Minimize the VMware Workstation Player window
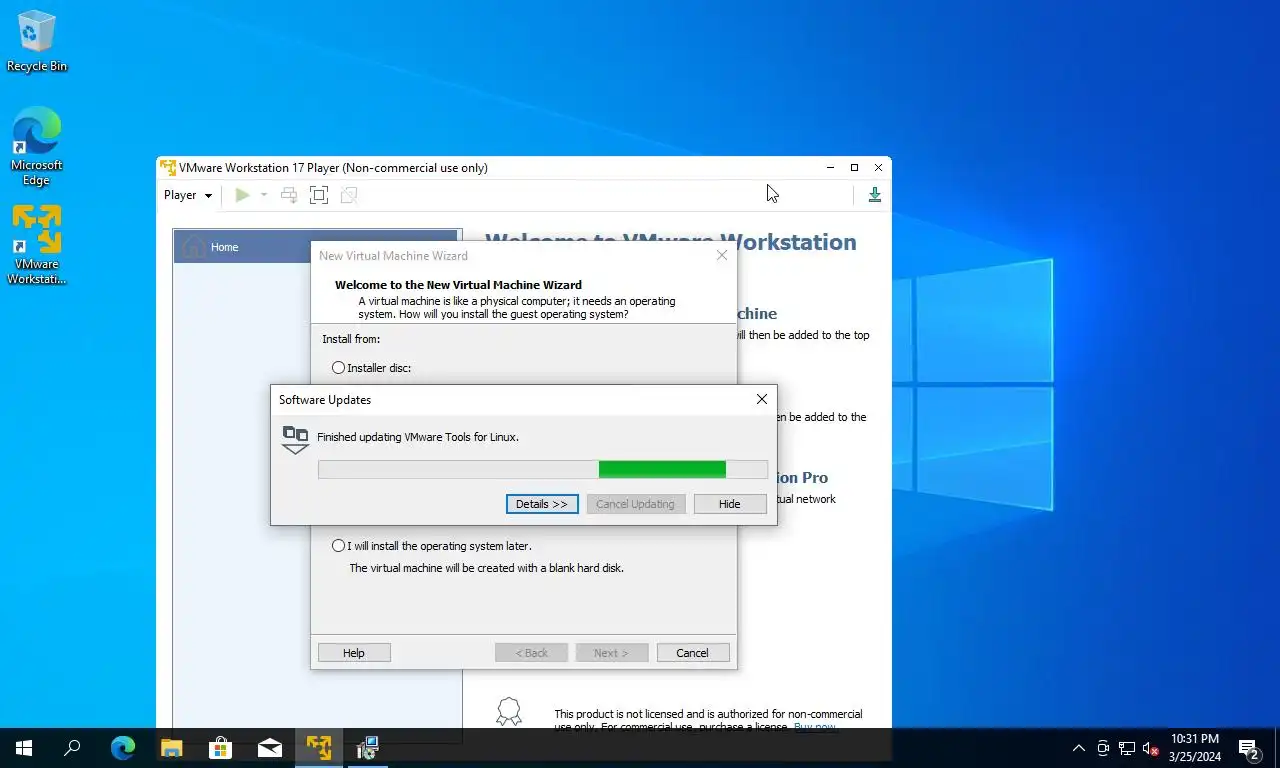The image size is (1280, 768). pos(830,168)
